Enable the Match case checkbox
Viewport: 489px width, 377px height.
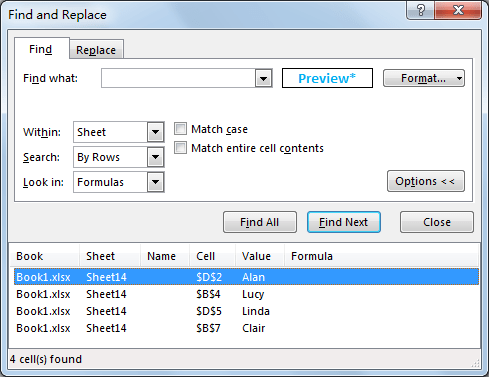[181, 129]
